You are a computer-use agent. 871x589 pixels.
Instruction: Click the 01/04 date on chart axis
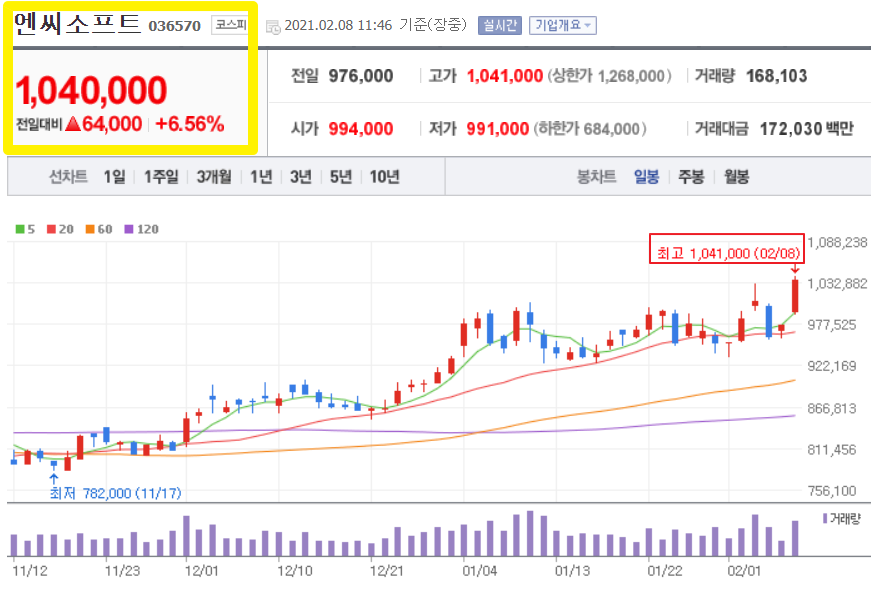point(479,571)
